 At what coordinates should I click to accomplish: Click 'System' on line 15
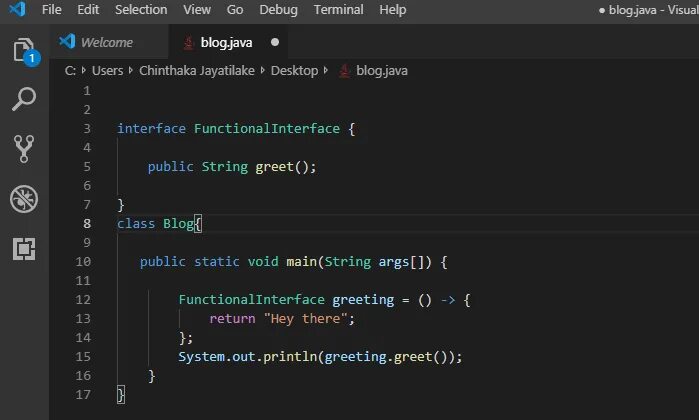[201, 357]
